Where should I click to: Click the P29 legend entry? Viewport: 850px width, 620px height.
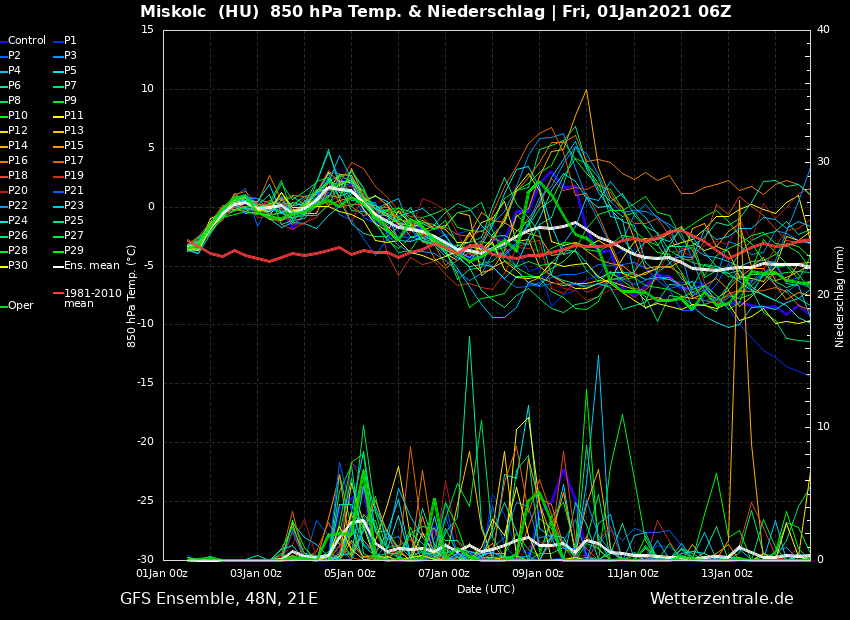(74, 251)
